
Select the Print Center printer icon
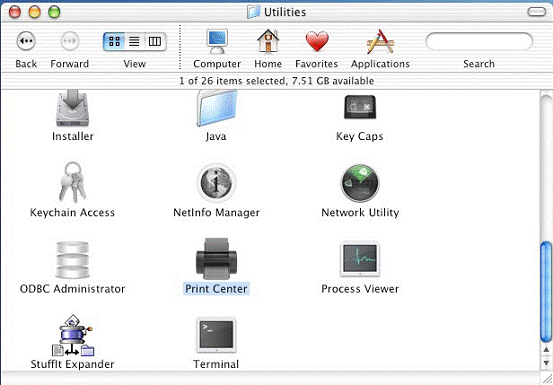pos(216,259)
